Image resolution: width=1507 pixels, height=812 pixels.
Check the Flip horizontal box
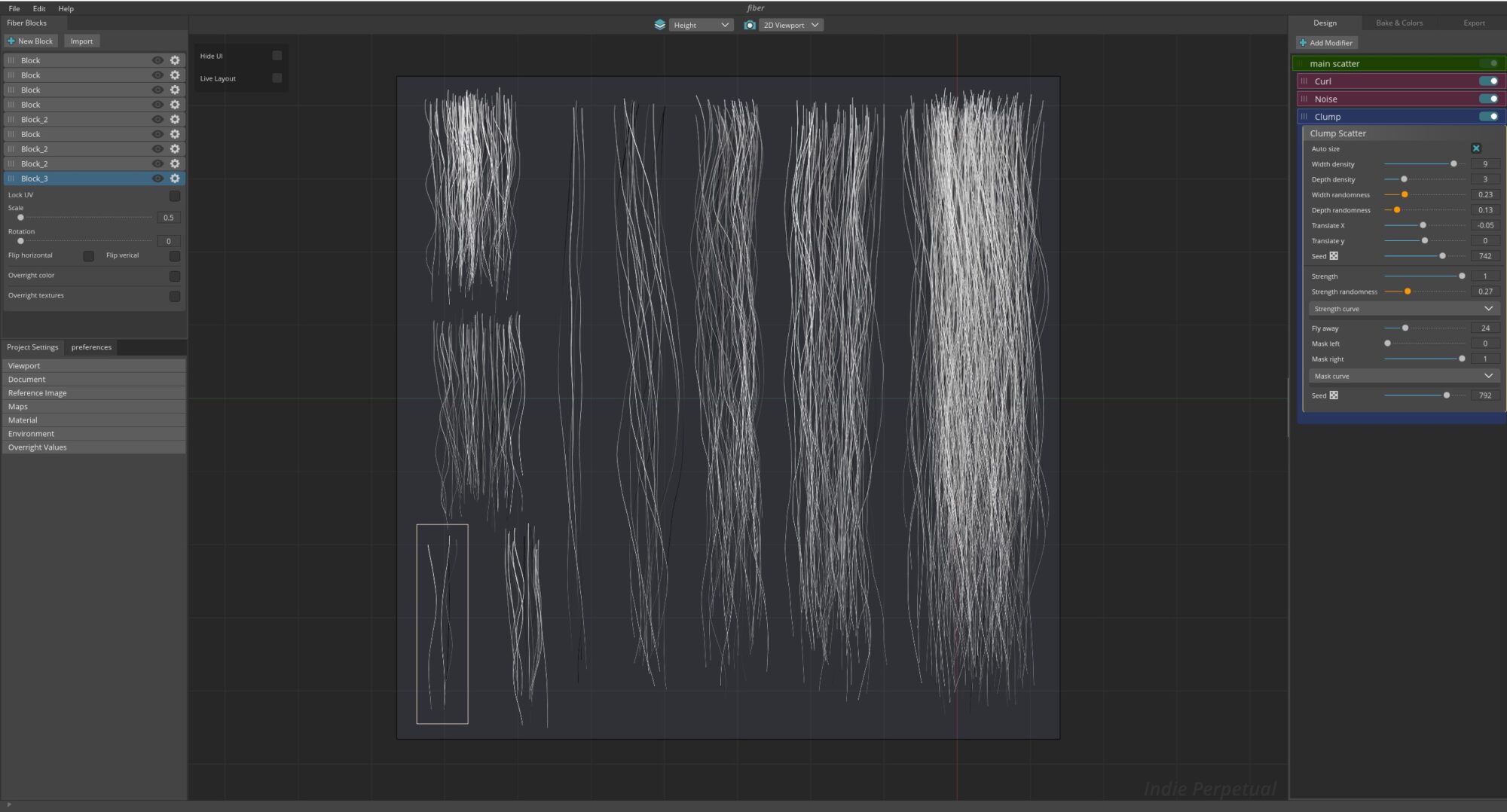coord(89,256)
